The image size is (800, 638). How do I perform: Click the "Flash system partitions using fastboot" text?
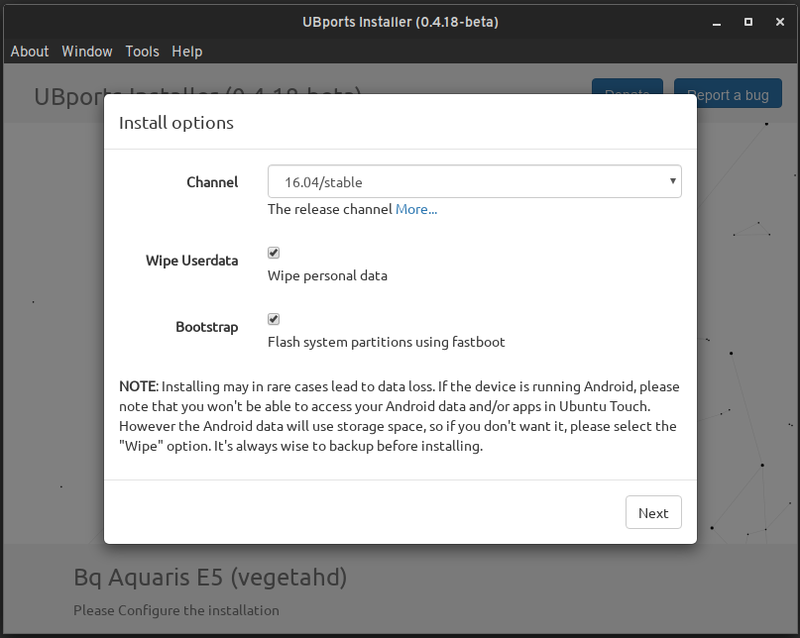click(x=386, y=341)
